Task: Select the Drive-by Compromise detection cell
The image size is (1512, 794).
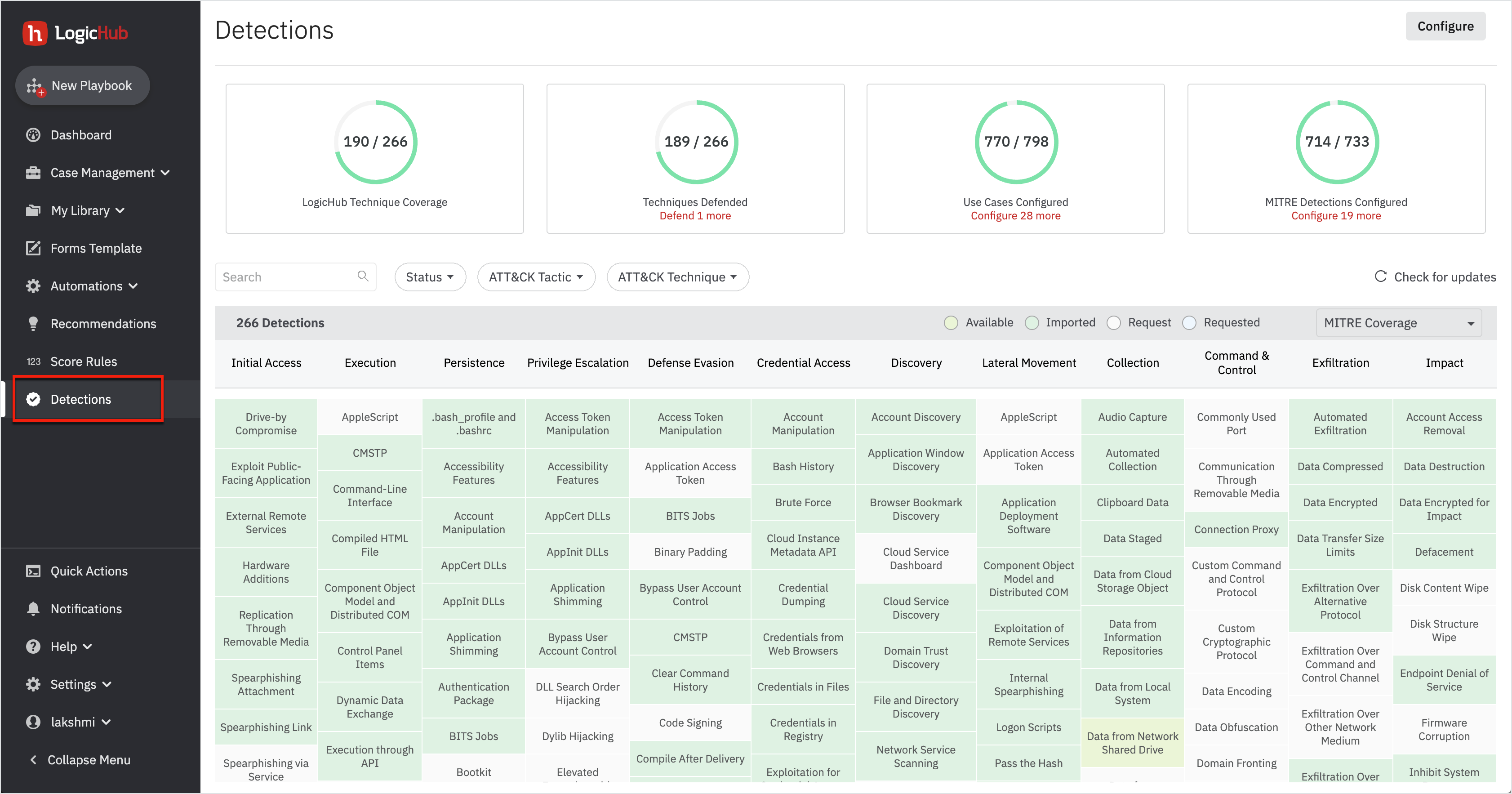Action: 266,424
